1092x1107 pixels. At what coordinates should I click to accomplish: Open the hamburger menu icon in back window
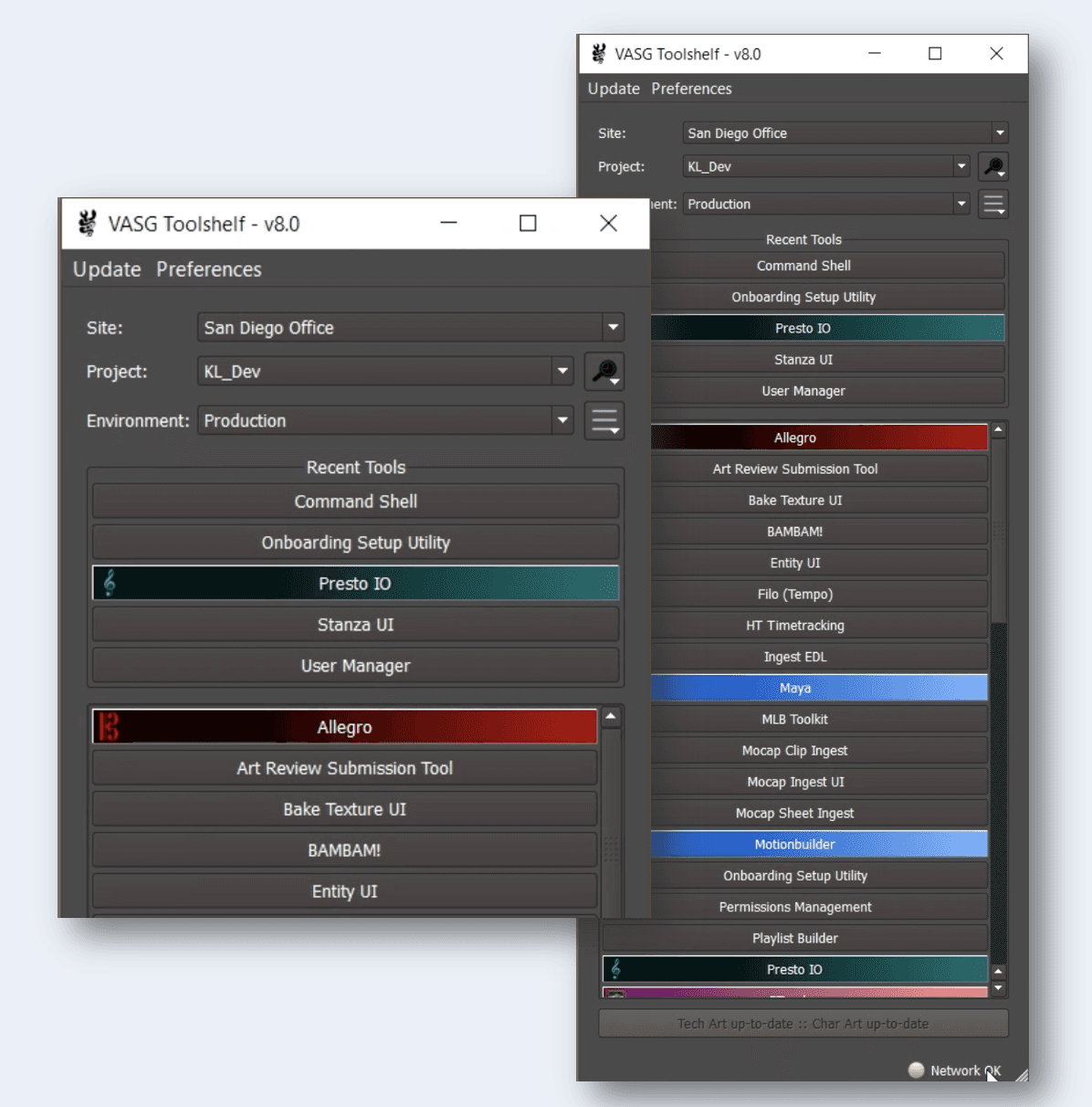coord(993,204)
